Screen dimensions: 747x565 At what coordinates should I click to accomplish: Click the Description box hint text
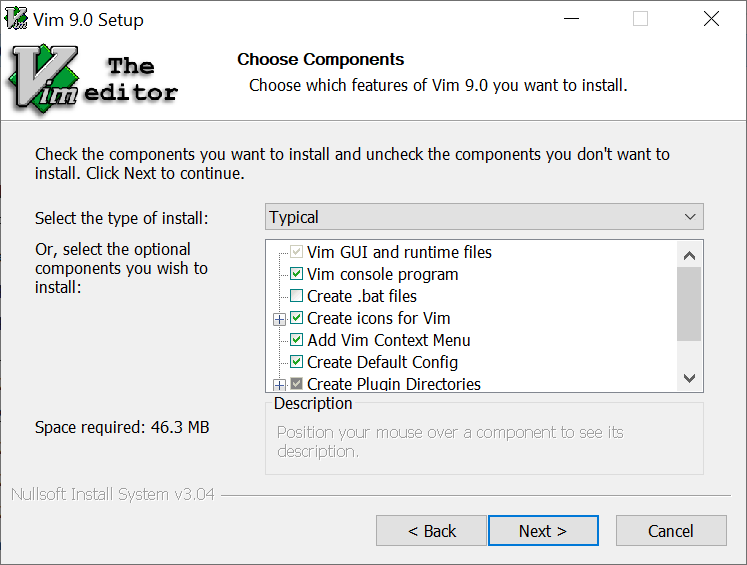450,442
